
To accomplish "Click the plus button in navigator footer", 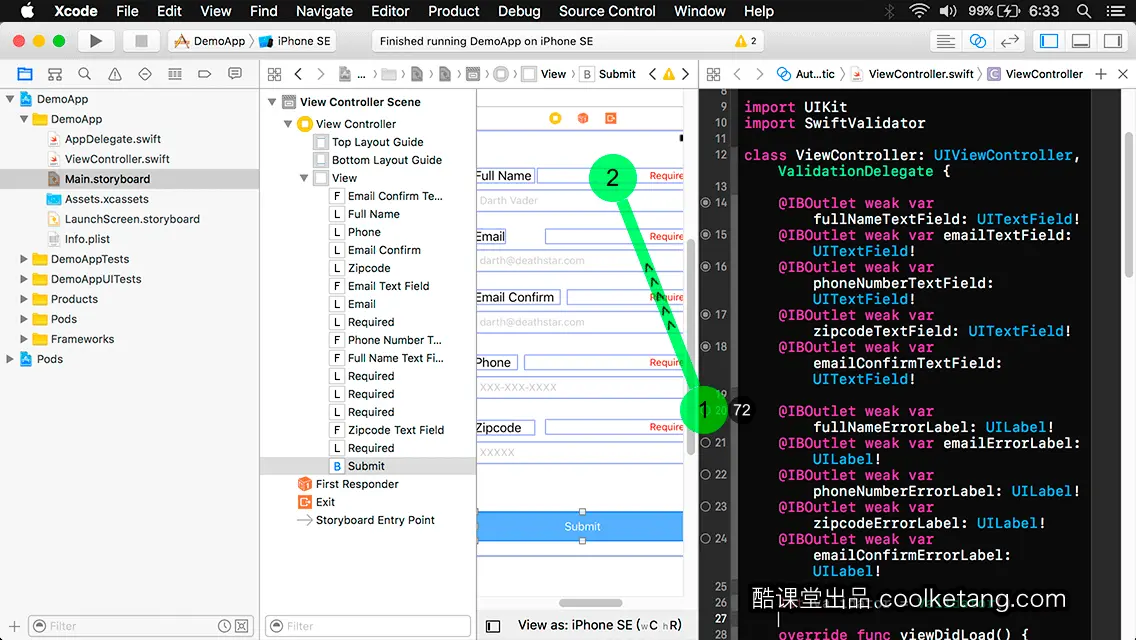I will [x=14, y=626].
